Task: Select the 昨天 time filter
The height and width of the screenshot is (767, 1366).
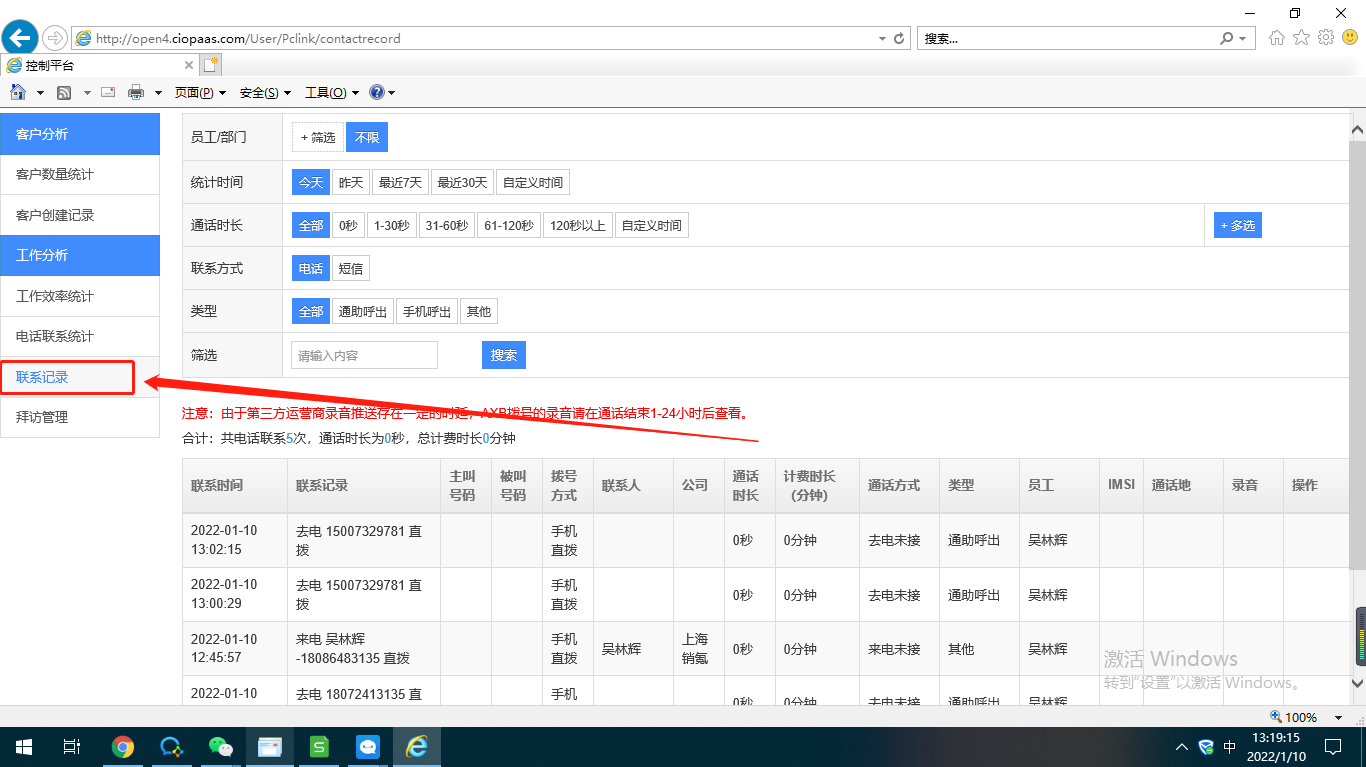Action: point(350,183)
